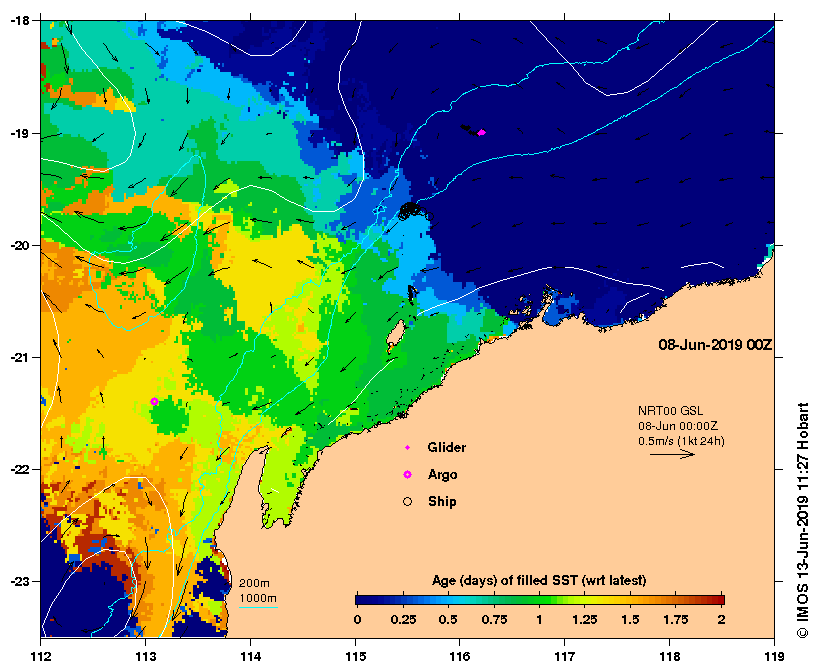The image size is (818, 672).
Task: Click the colorbar tick label '0.5'
Action: tap(448, 620)
